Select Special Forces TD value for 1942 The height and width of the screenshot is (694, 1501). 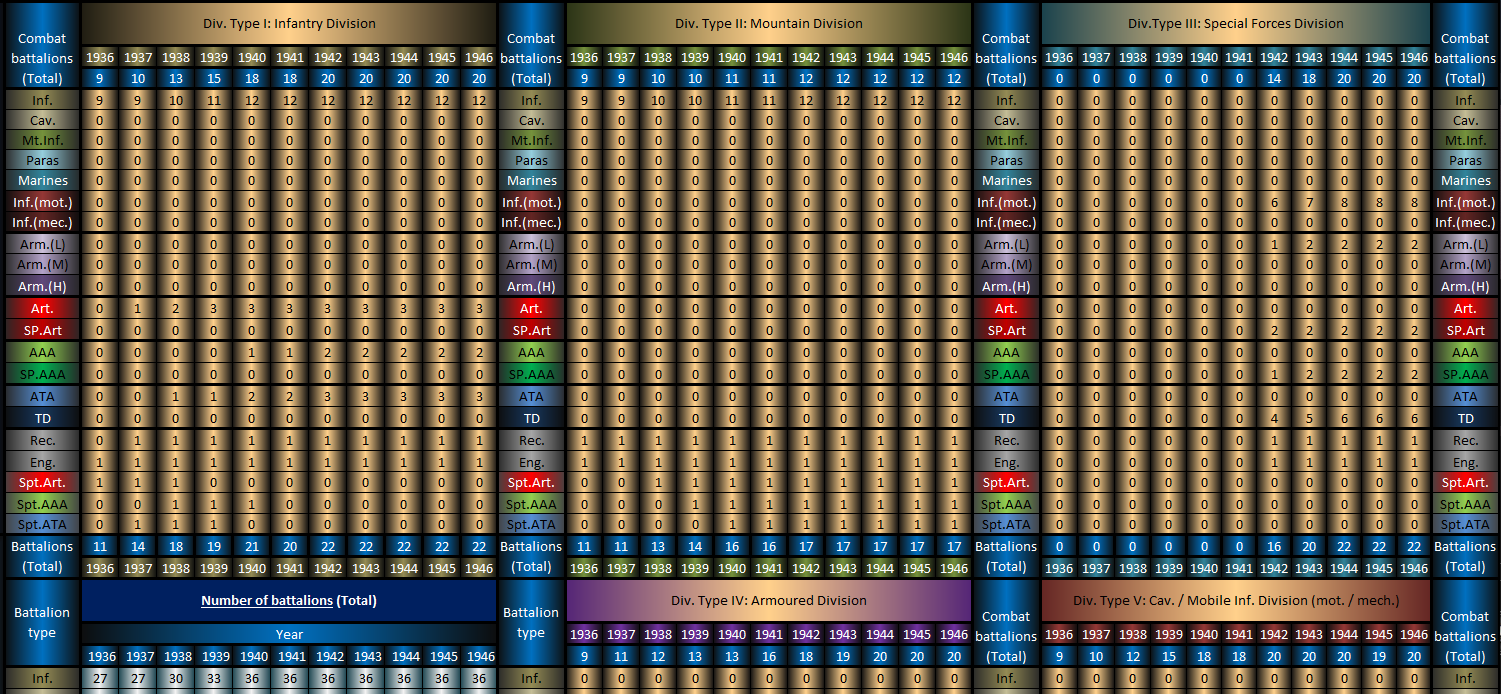(x=1274, y=419)
